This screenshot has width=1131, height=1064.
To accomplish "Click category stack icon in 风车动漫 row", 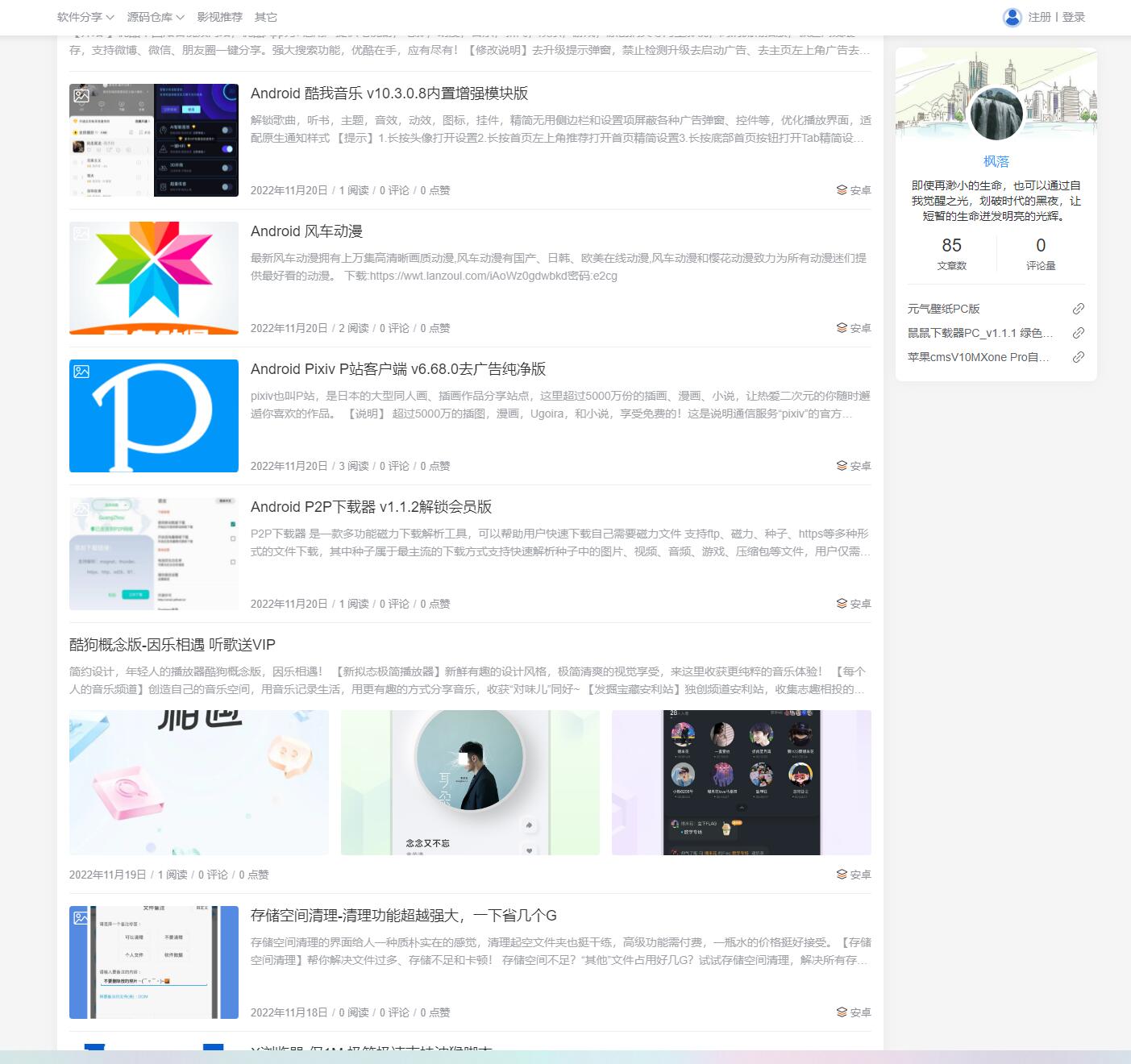I will coord(842,328).
